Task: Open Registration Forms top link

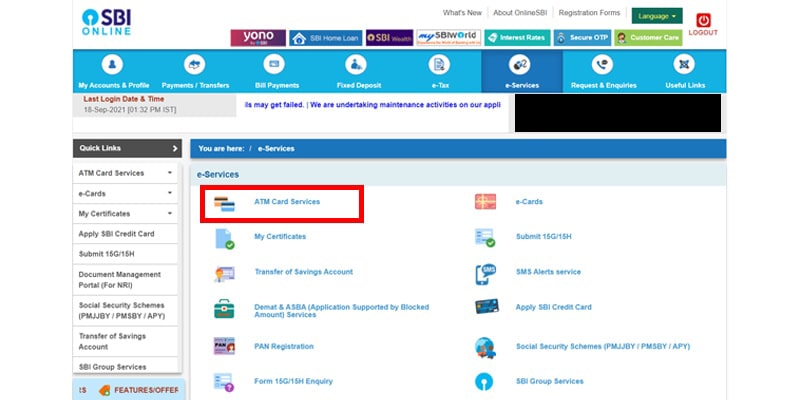Action: point(589,13)
